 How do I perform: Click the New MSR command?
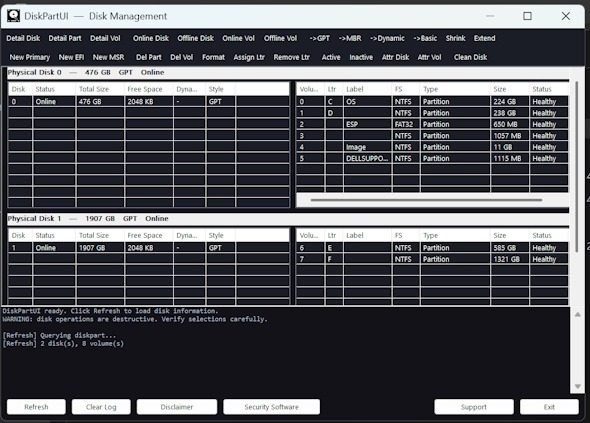pos(108,57)
